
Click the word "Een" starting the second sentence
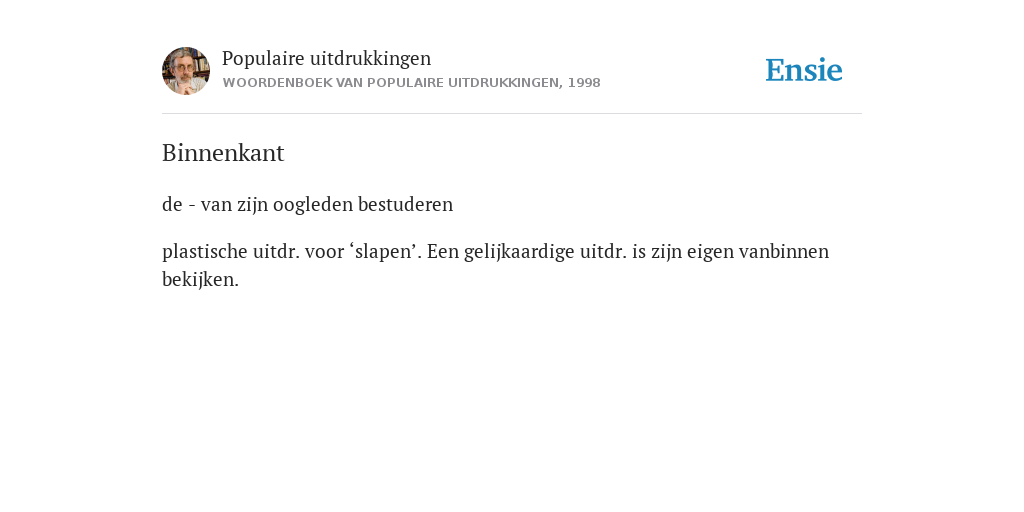point(443,251)
